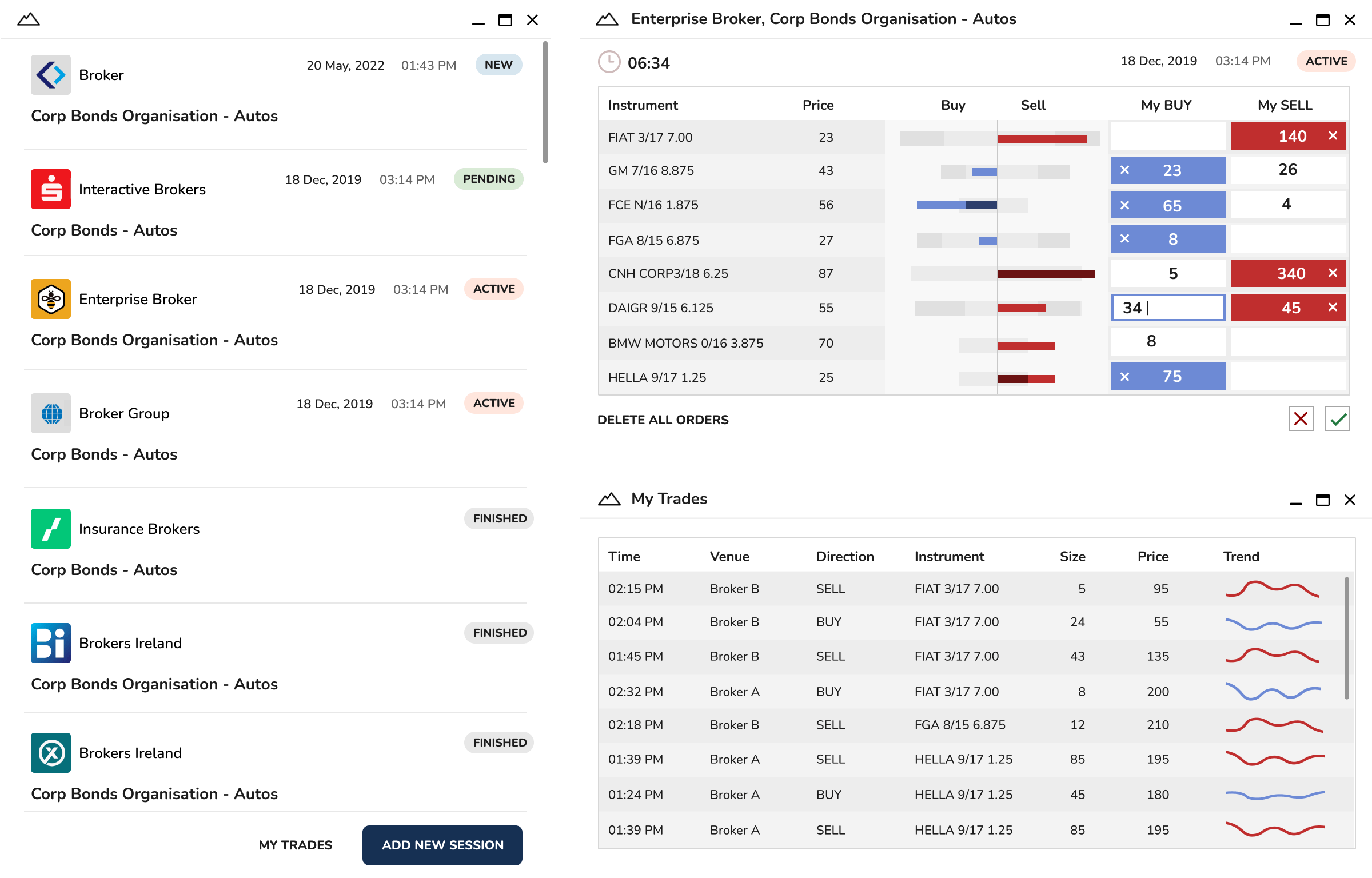Viewport: 1372px width, 878px height.
Task: Remove the 140 sell order for FIAT
Action: point(1333,136)
